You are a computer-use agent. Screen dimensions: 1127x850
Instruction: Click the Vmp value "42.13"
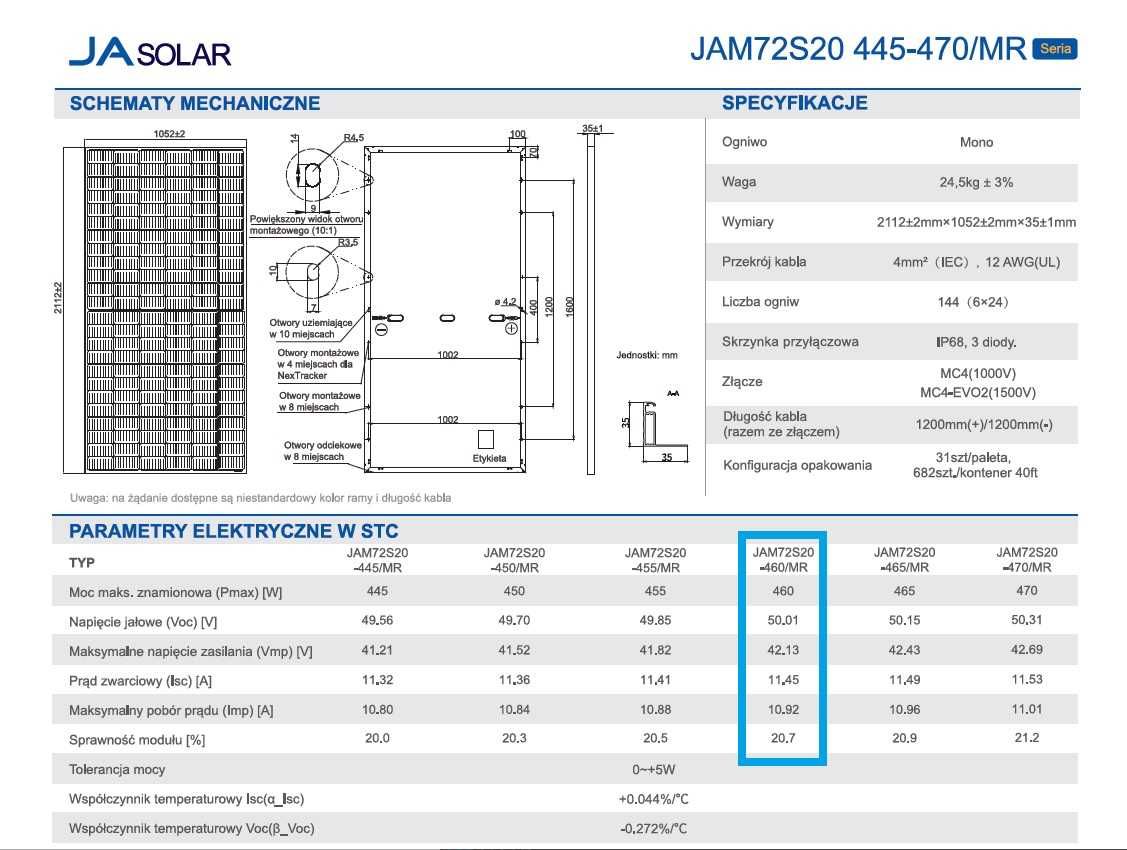(x=783, y=650)
